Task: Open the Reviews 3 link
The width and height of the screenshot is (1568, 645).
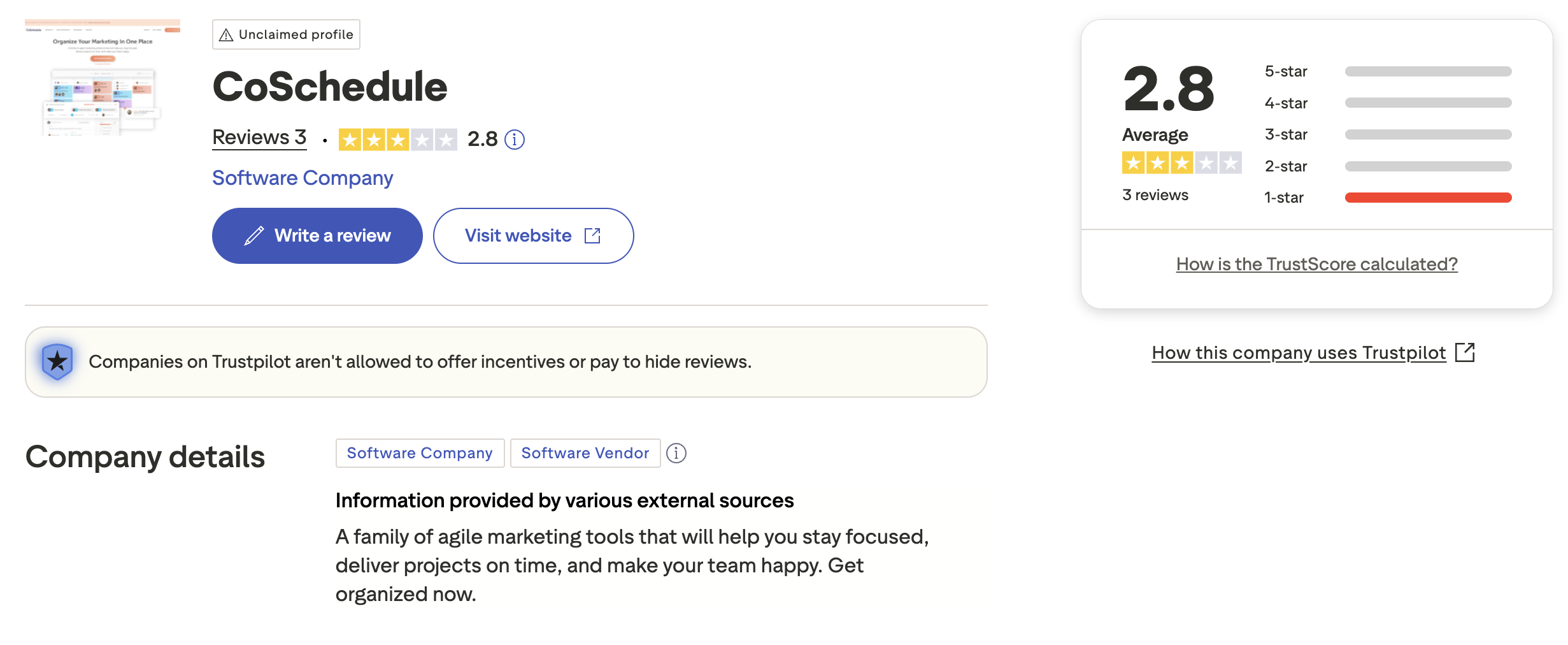Action: point(259,138)
